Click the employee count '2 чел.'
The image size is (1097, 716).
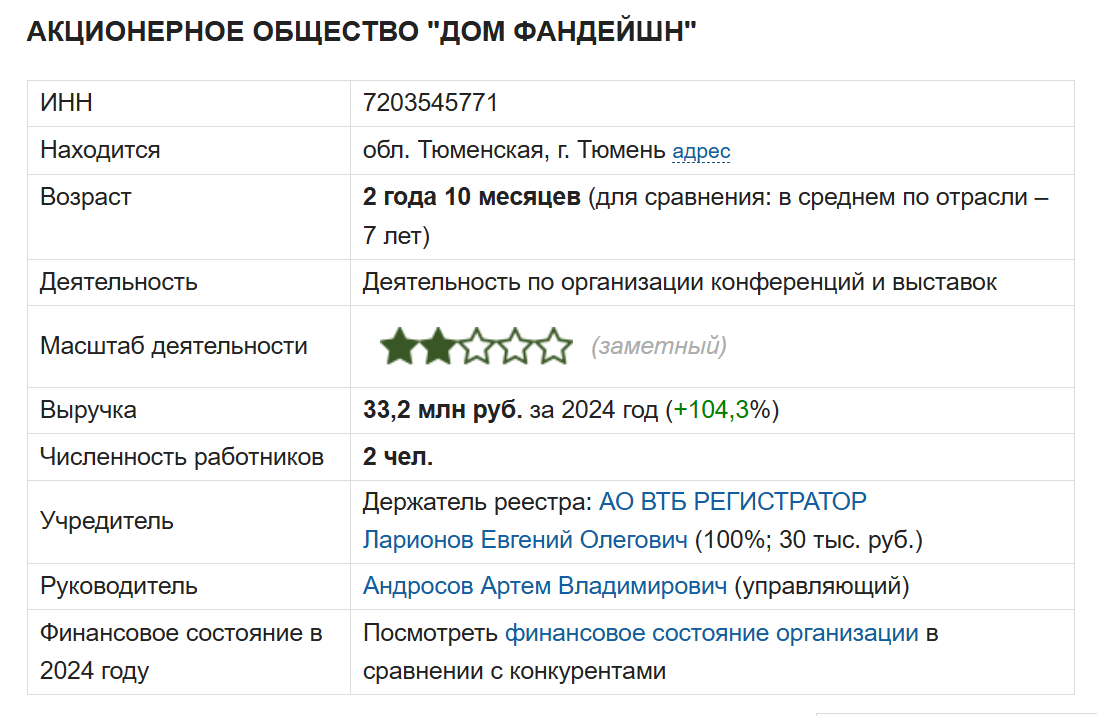(x=398, y=457)
